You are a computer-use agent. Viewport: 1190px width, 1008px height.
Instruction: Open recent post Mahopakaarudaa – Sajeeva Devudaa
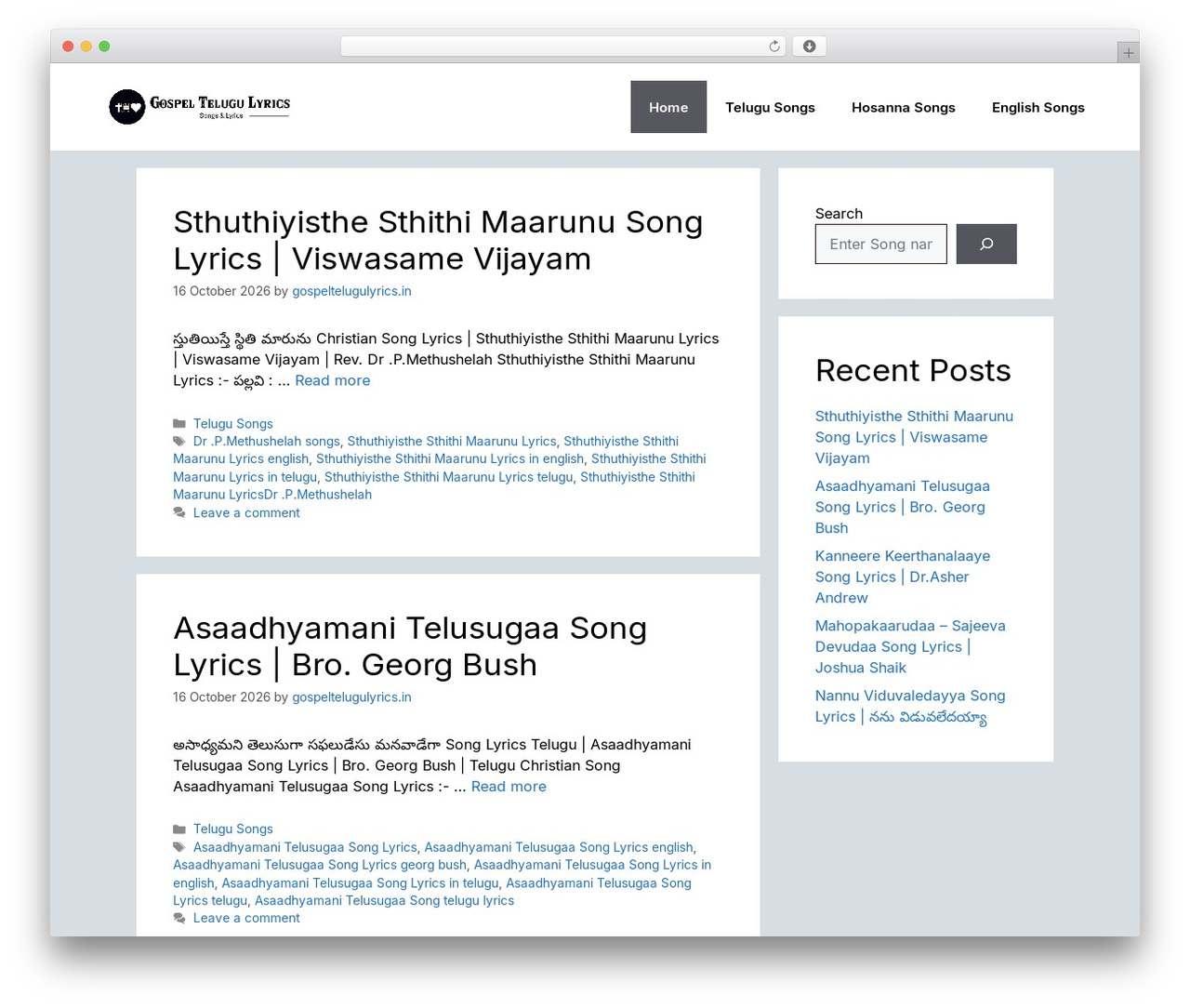tap(910, 646)
